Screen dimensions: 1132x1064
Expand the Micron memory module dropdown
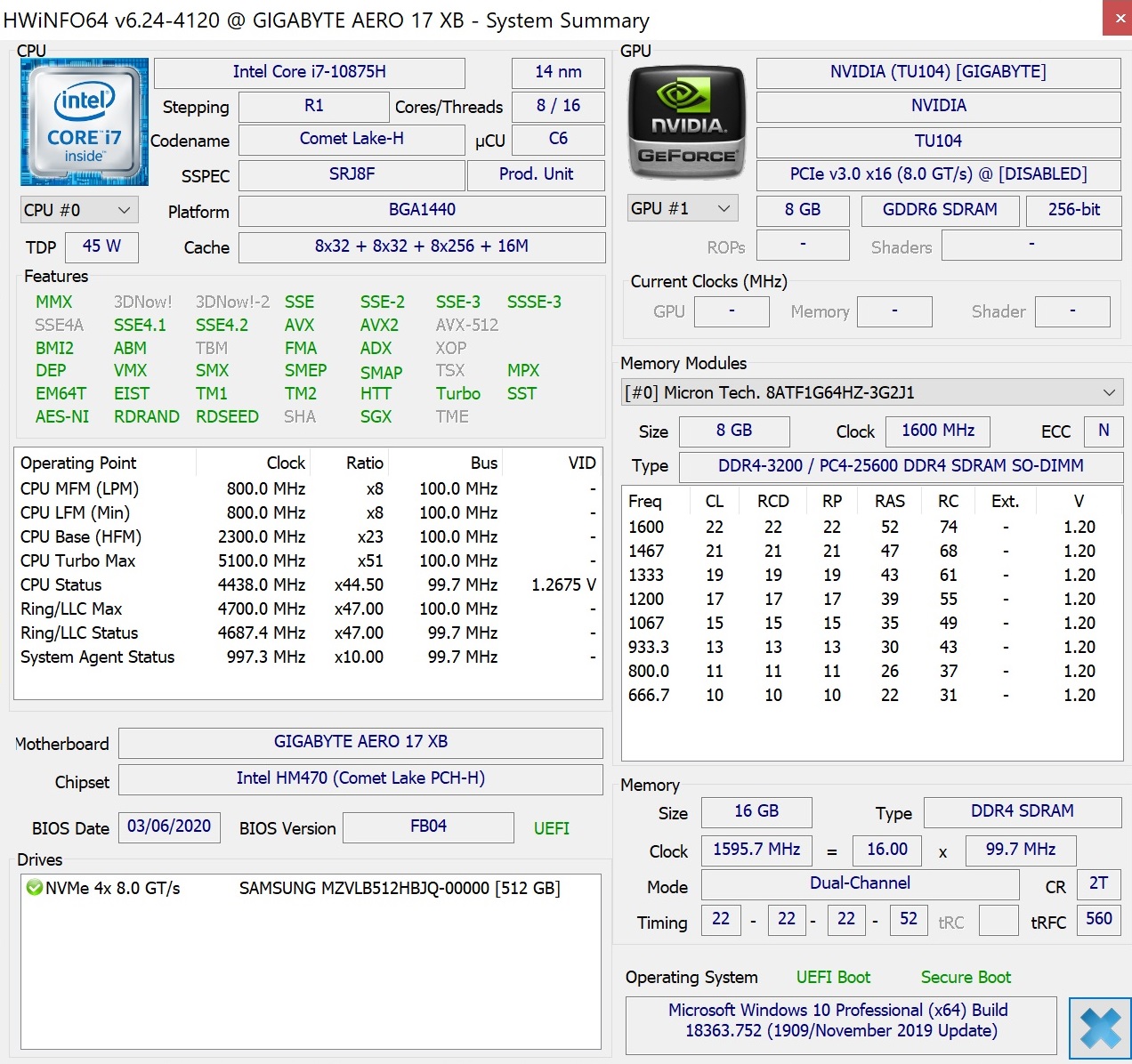(x=872, y=392)
